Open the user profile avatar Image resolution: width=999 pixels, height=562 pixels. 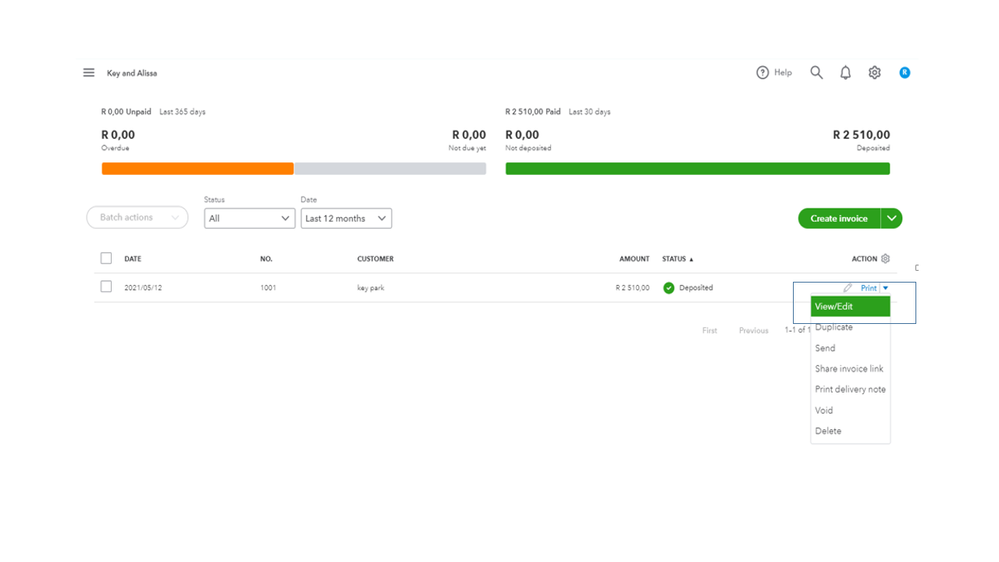pyautogui.click(x=904, y=73)
